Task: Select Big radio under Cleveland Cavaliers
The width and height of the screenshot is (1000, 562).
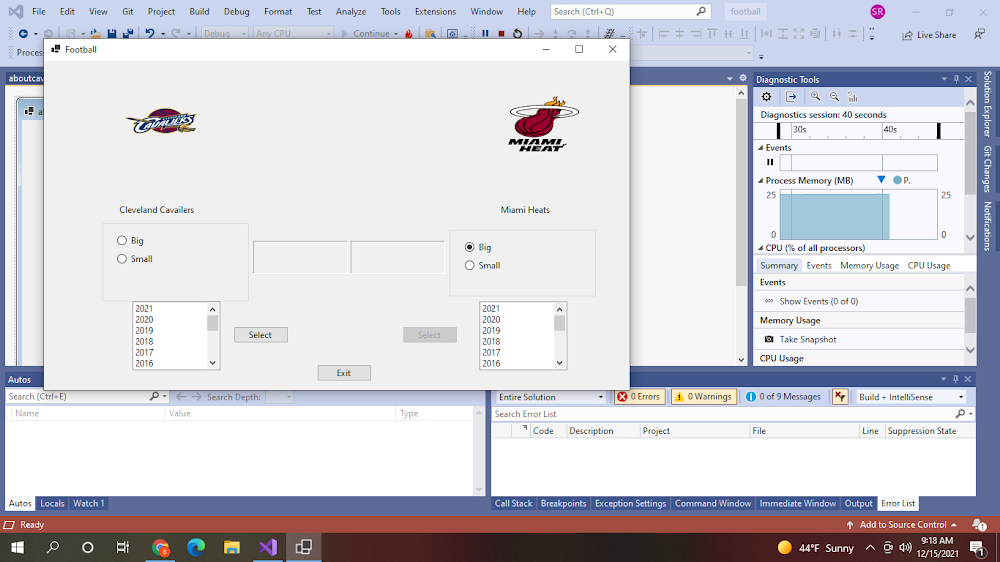Action: pyautogui.click(x=122, y=240)
